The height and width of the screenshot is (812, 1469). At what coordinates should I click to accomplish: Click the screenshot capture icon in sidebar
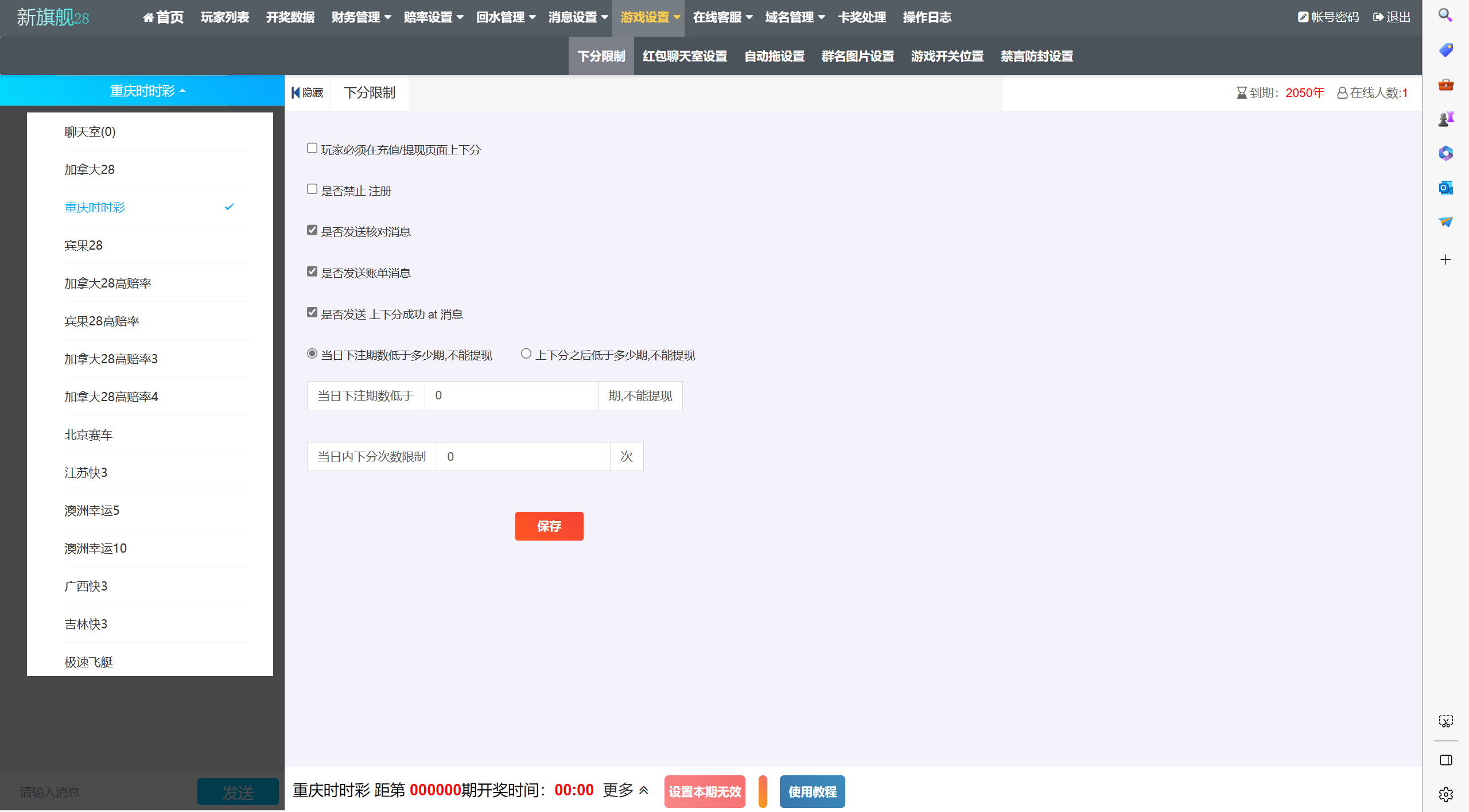tap(1445, 721)
